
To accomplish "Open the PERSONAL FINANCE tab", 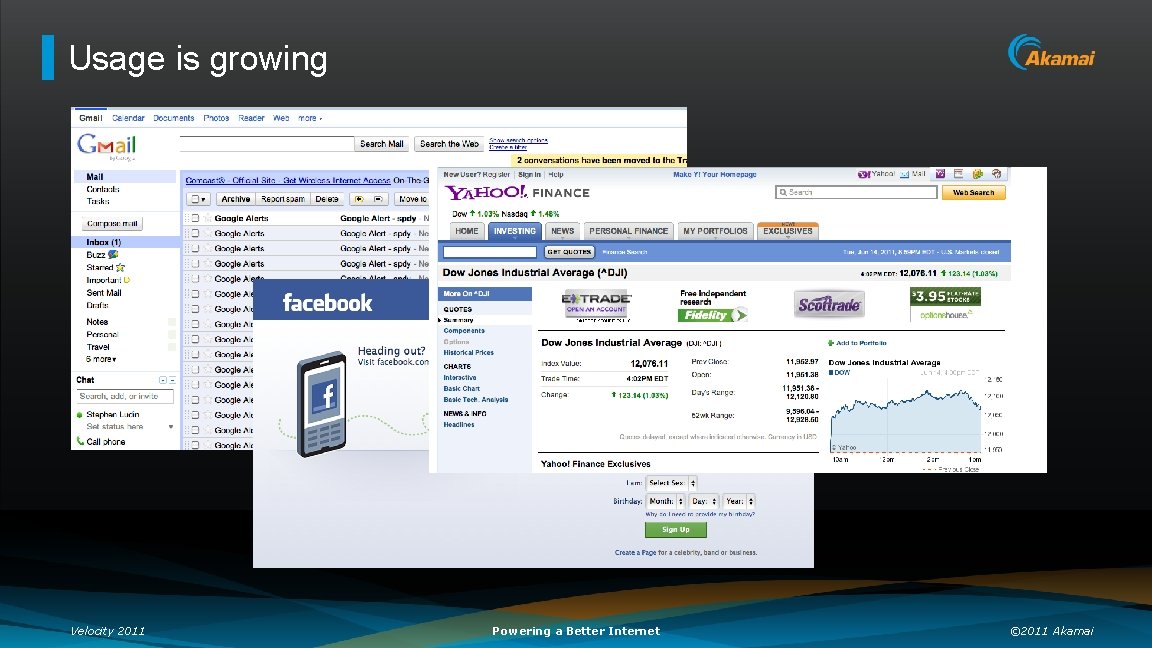I will pyautogui.click(x=628, y=231).
